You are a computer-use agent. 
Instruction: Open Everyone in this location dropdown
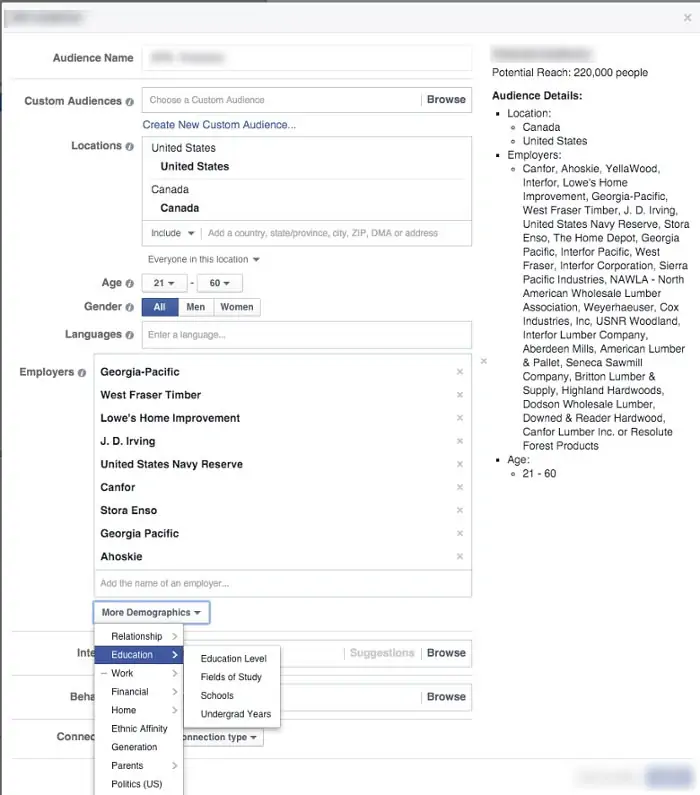[204, 259]
